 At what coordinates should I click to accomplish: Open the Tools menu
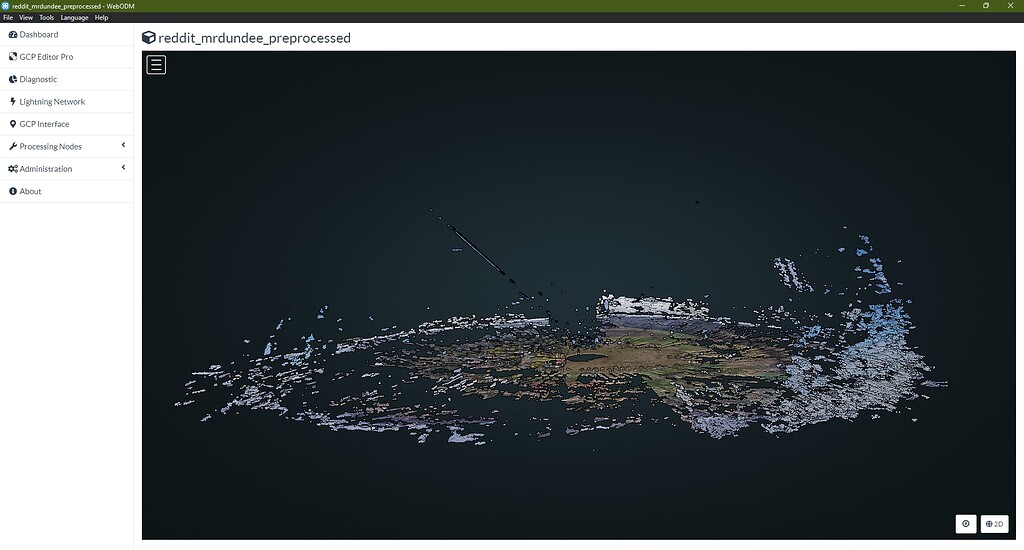(x=46, y=18)
